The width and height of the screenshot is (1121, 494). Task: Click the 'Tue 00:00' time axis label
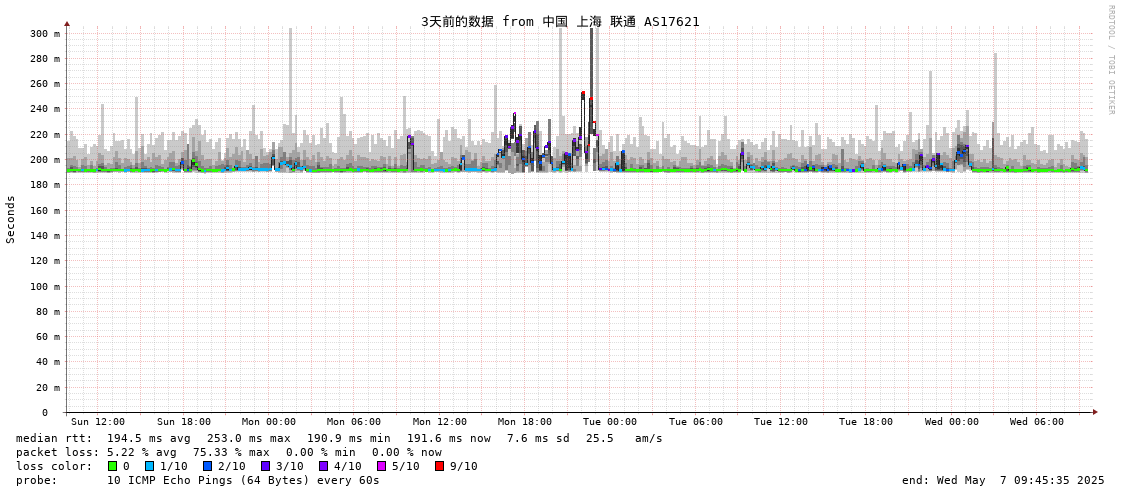click(610, 422)
